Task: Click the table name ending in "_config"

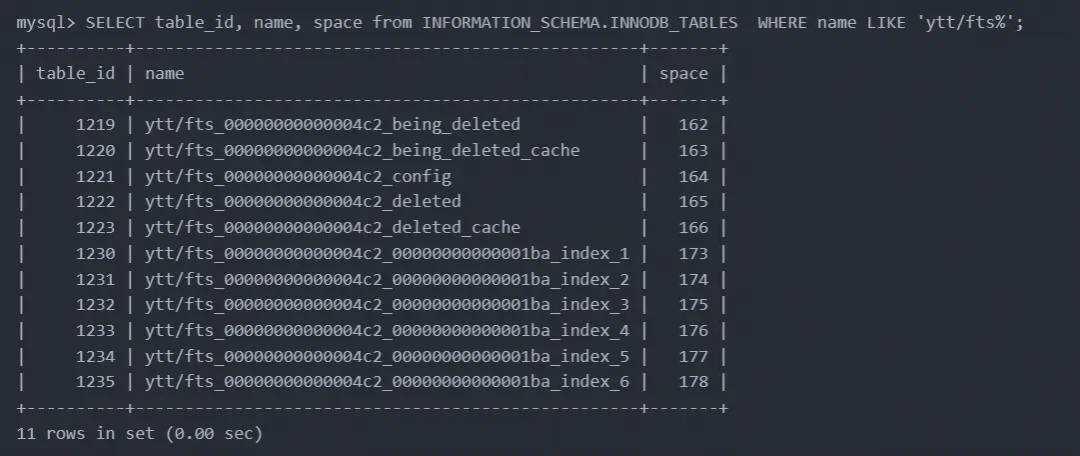Action: 298,177
